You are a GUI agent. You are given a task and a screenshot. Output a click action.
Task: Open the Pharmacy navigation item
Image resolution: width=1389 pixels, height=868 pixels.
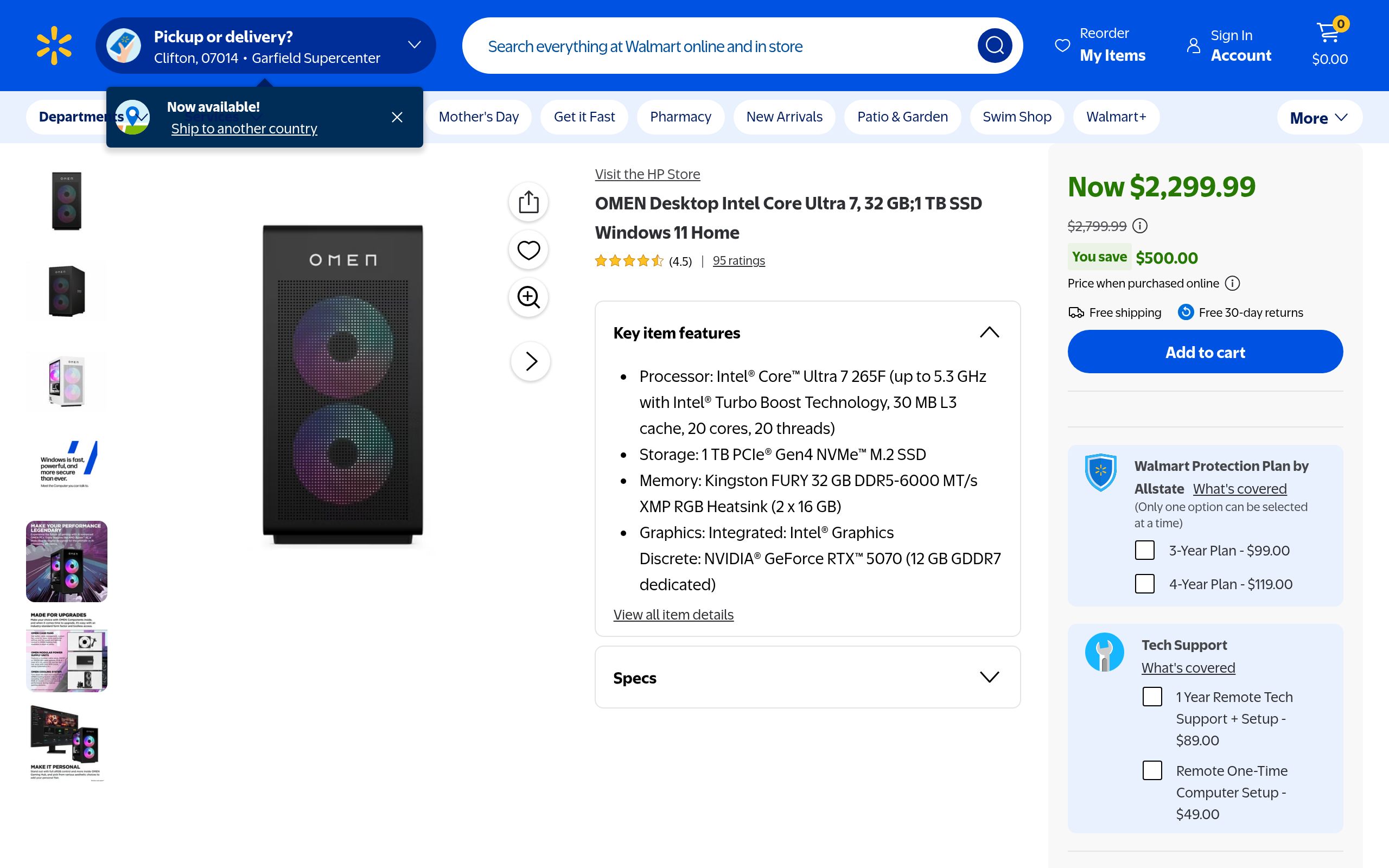tap(680, 117)
